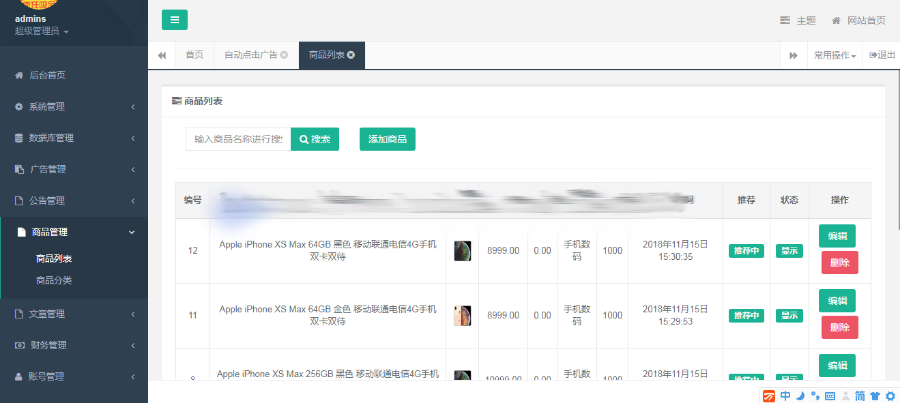The height and width of the screenshot is (403, 900).
Task: Toggle 推荐中 badge for product 12
Action: tap(746, 251)
